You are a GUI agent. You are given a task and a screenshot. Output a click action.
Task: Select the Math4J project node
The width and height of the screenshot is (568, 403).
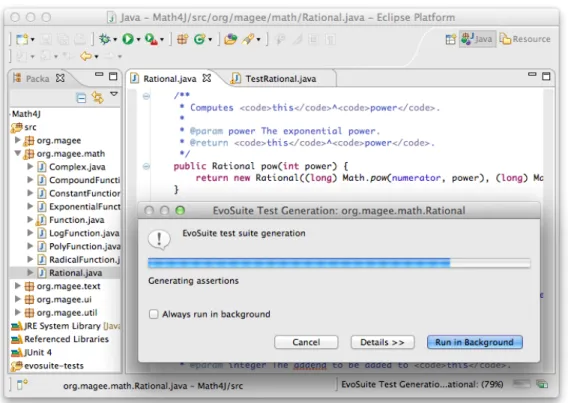(26, 114)
